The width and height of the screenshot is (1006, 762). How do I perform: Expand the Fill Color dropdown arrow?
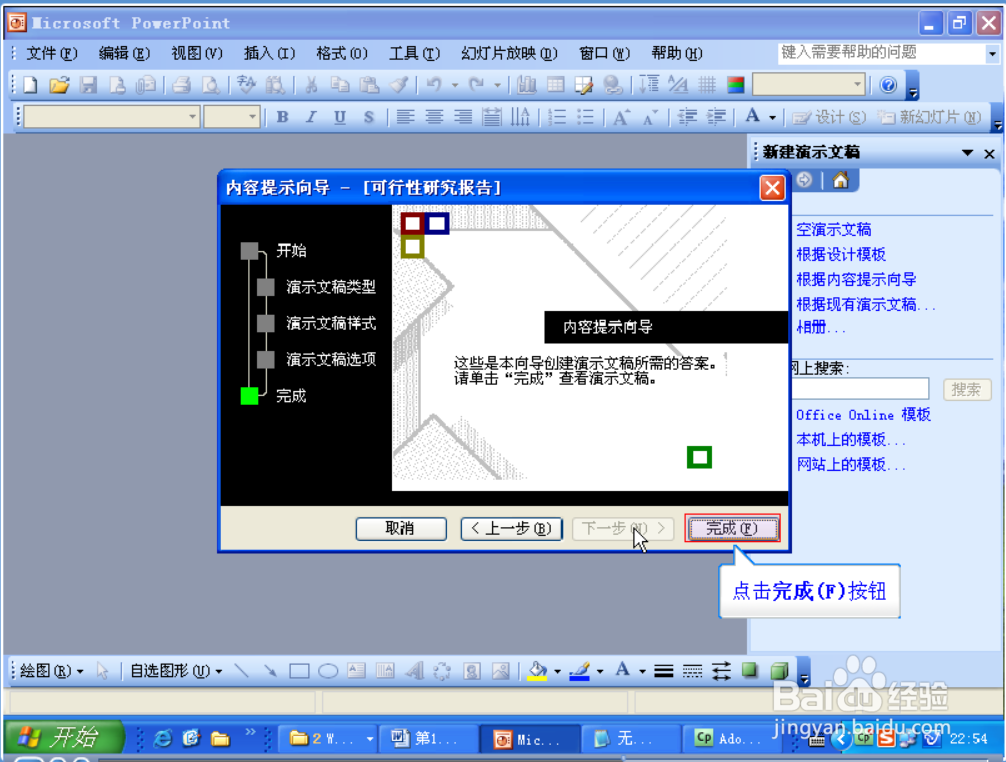[557, 672]
